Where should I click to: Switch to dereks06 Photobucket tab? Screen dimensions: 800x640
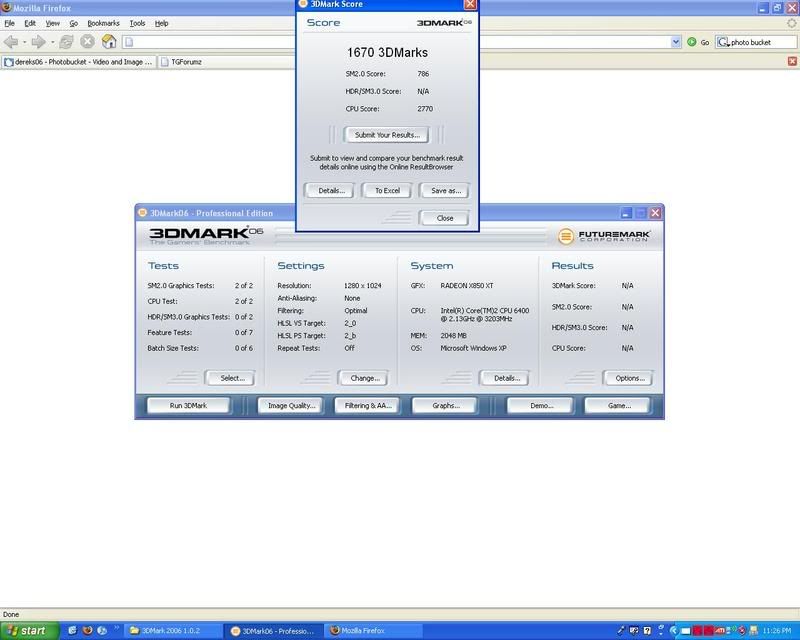(79, 62)
